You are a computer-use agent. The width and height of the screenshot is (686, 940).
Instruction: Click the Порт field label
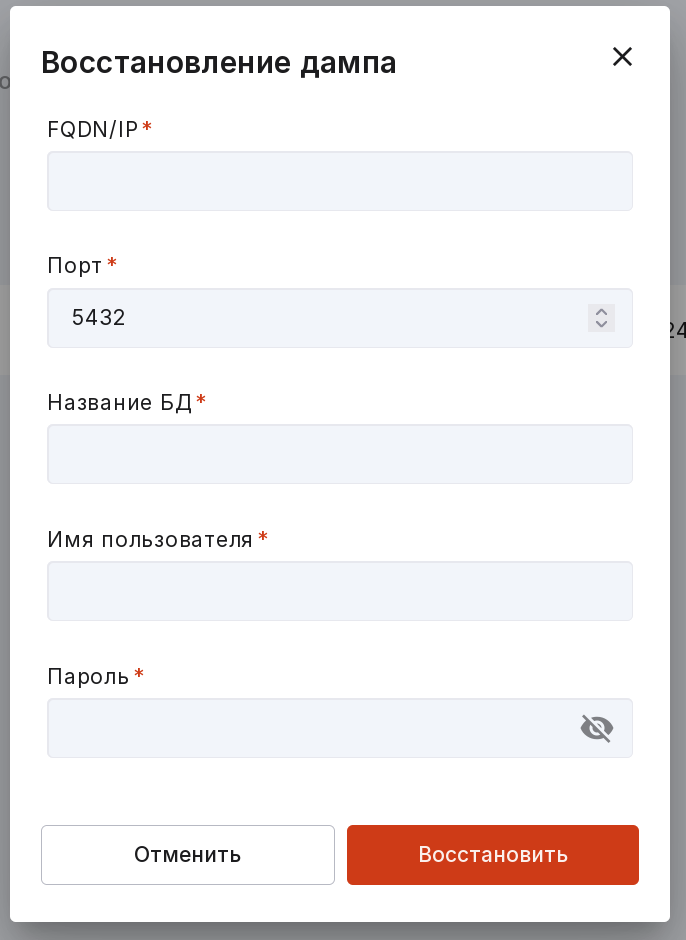75,266
